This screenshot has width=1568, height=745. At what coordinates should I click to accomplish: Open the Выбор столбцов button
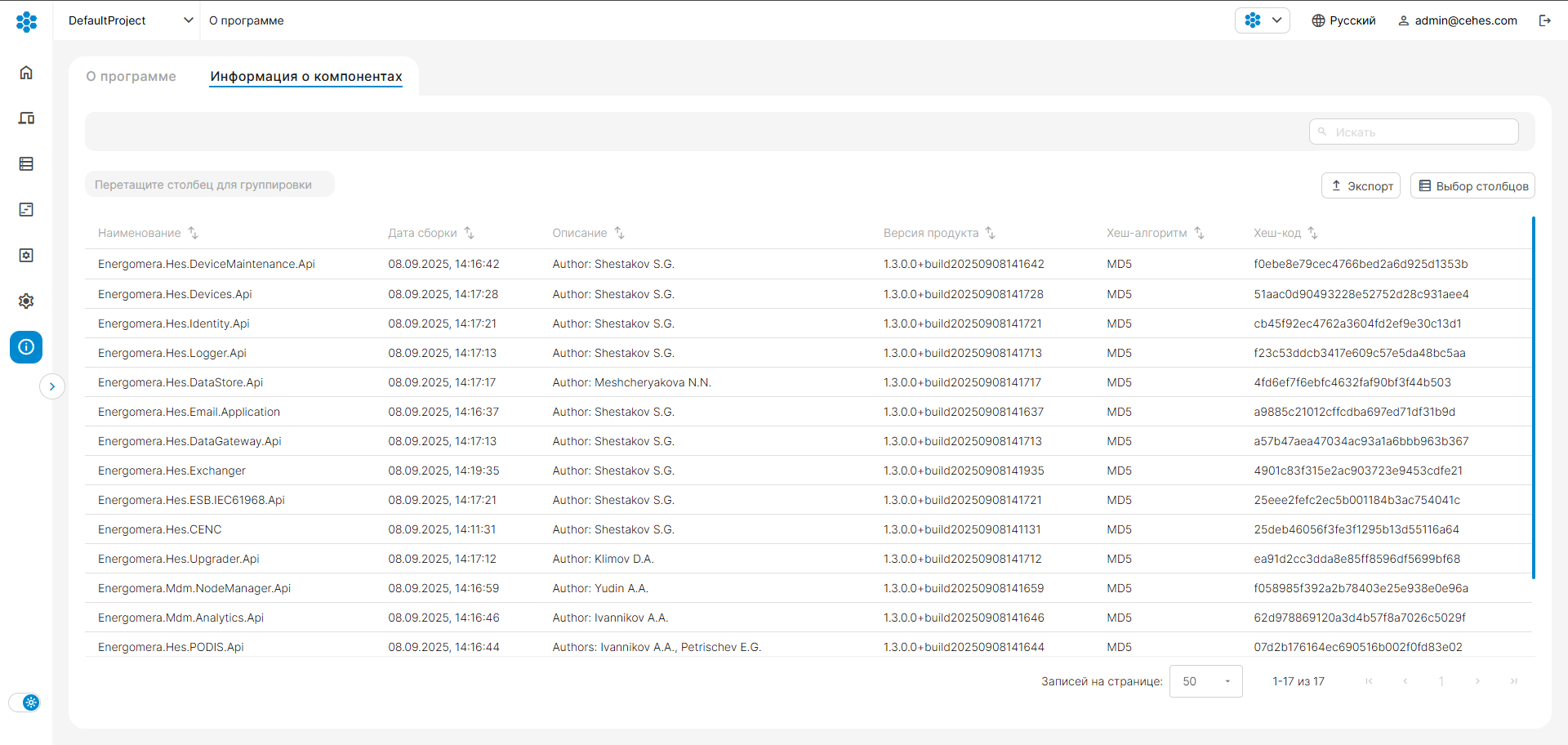point(1472,185)
